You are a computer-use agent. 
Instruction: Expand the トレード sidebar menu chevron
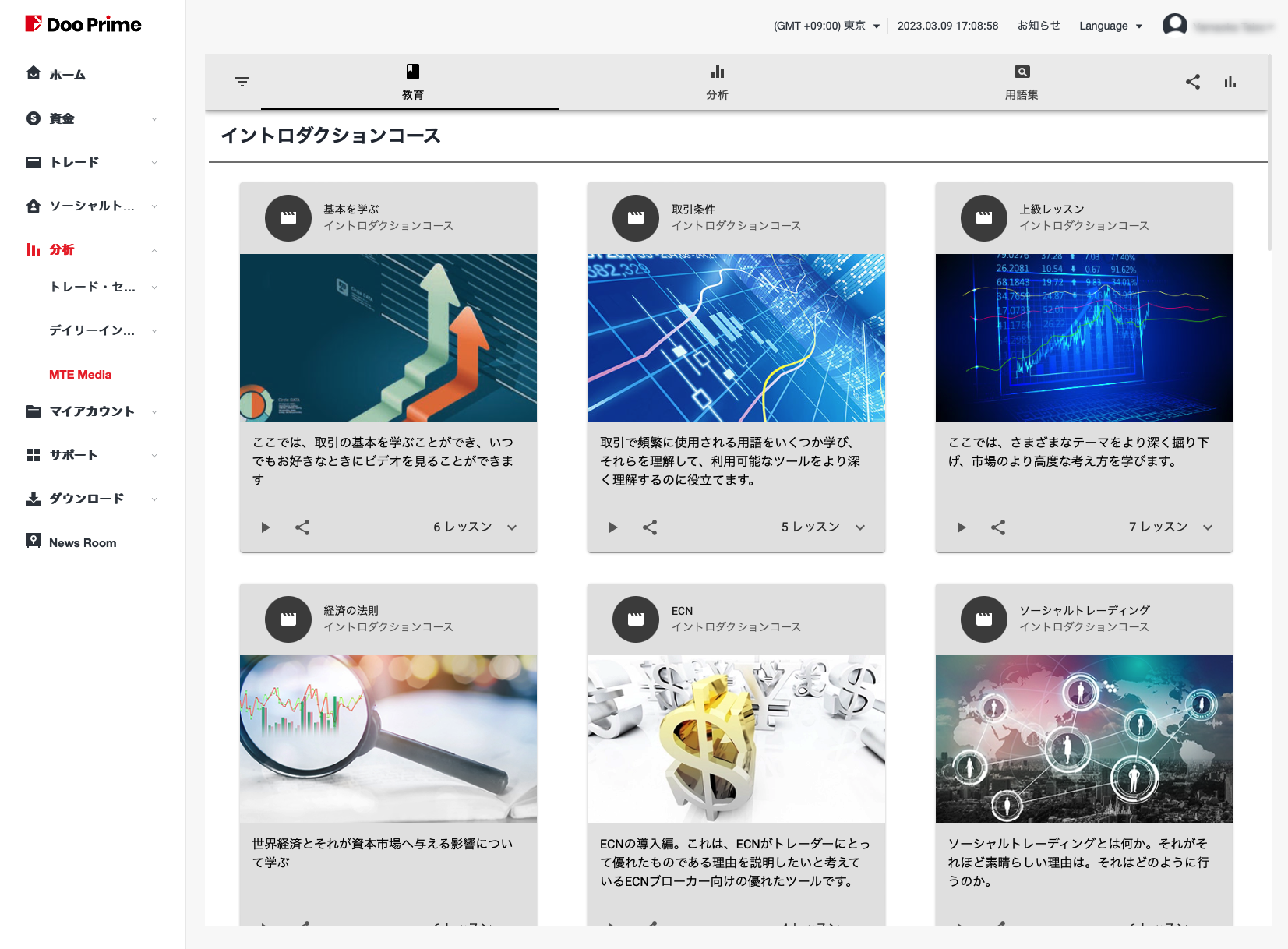[154, 163]
